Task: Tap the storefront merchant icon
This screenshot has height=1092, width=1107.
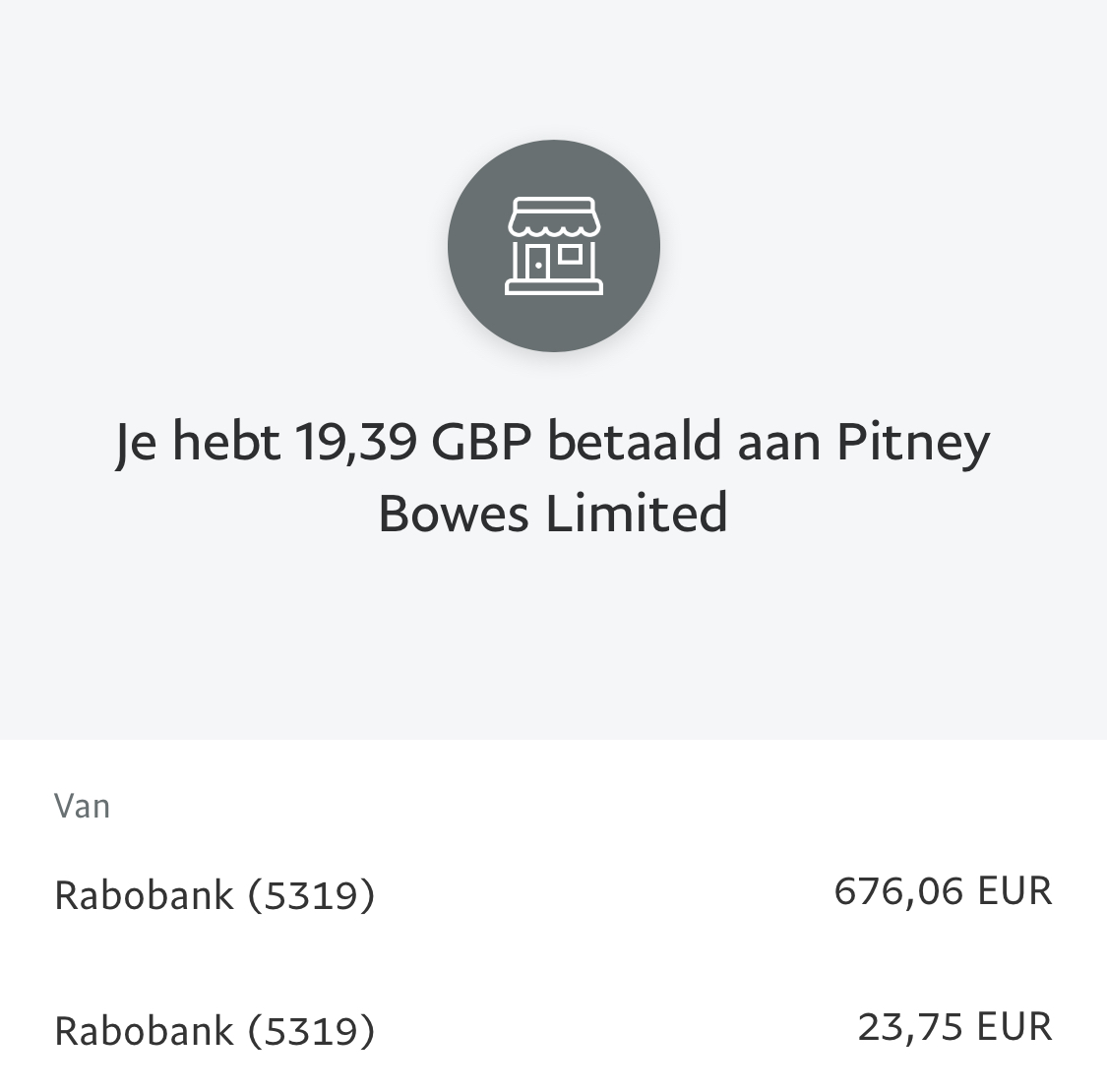Action: click(553, 246)
